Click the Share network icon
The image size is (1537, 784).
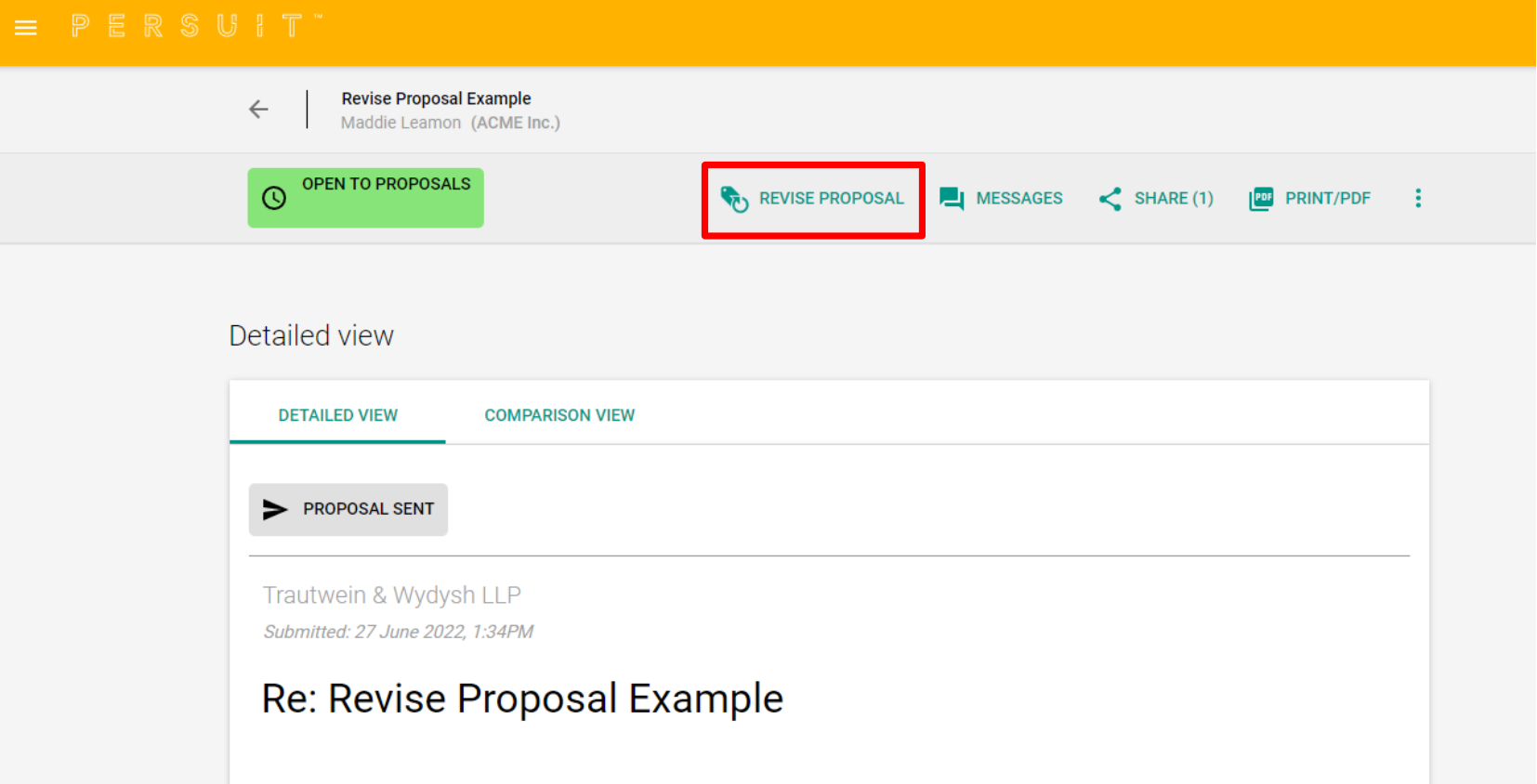[x=1110, y=199]
